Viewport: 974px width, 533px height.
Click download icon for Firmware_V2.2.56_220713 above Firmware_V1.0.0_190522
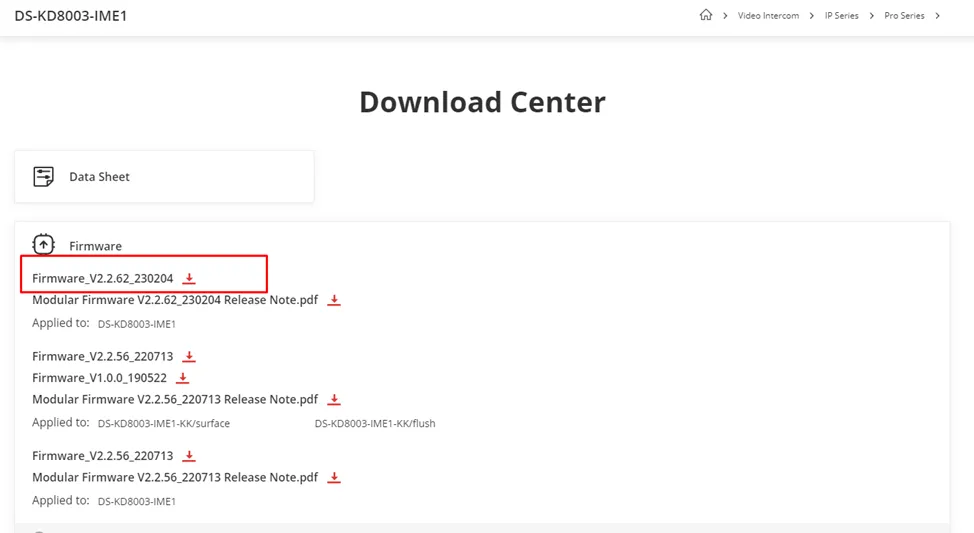click(189, 357)
